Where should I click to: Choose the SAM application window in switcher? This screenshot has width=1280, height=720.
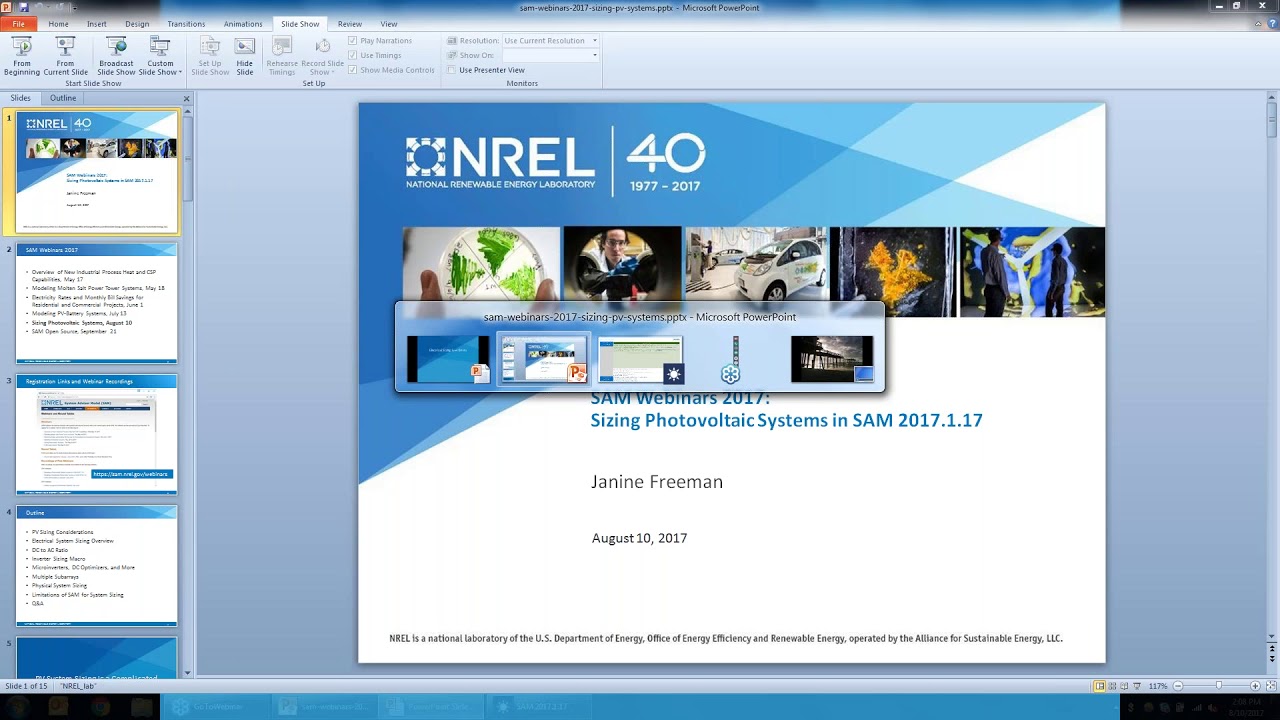click(x=640, y=359)
